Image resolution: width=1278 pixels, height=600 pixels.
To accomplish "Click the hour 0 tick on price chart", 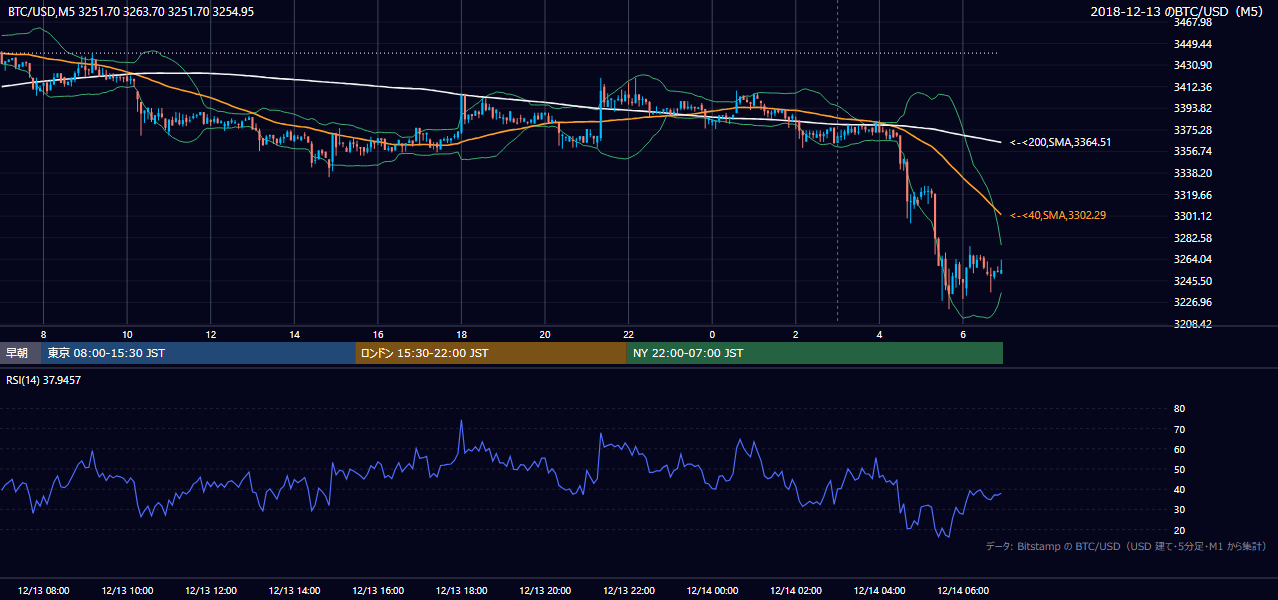I will 712,334.
